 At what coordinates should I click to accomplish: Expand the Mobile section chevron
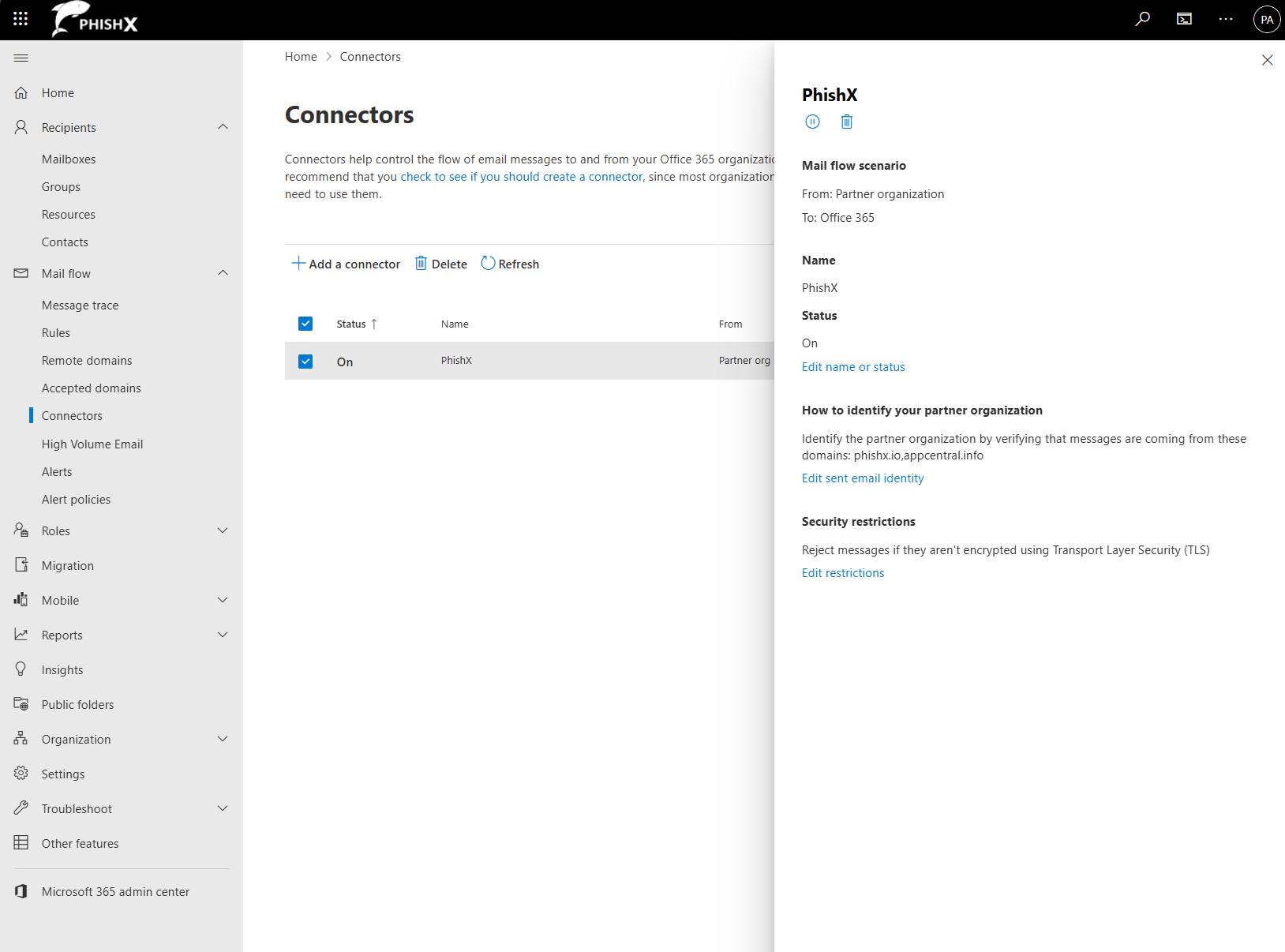(223, 600)
